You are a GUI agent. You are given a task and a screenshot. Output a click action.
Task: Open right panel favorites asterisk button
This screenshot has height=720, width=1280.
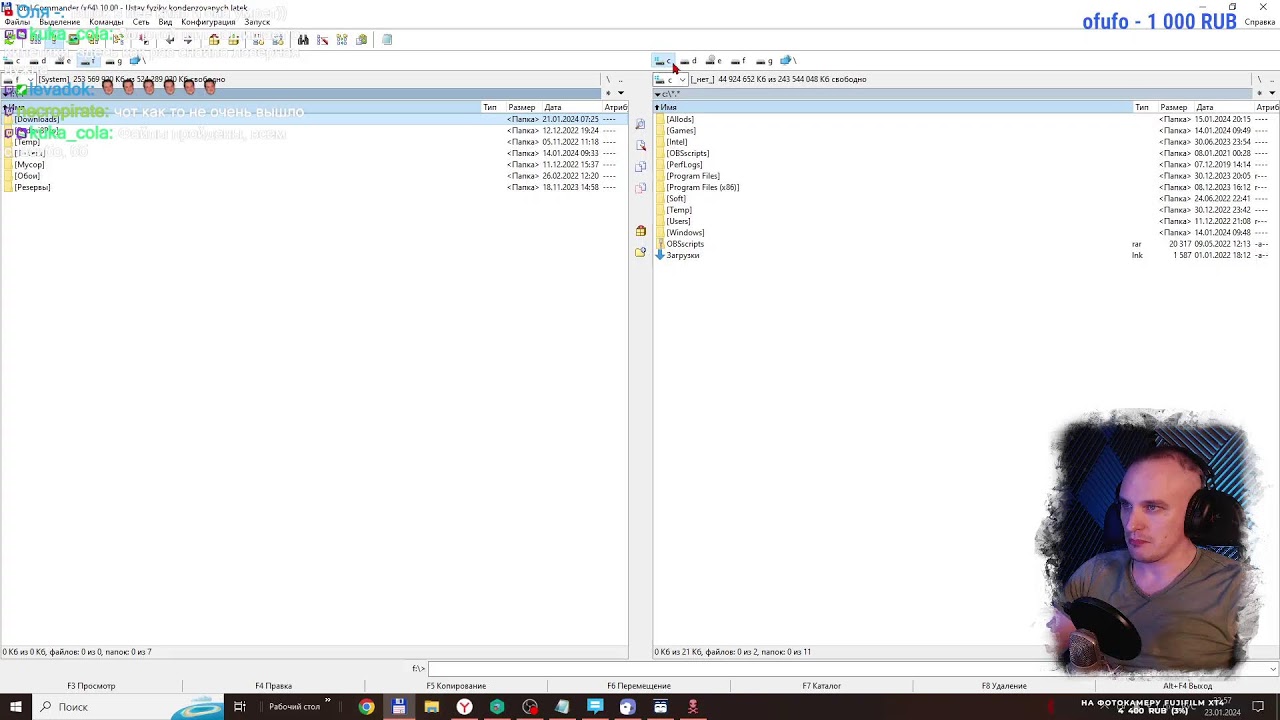tap(1259, 93)
